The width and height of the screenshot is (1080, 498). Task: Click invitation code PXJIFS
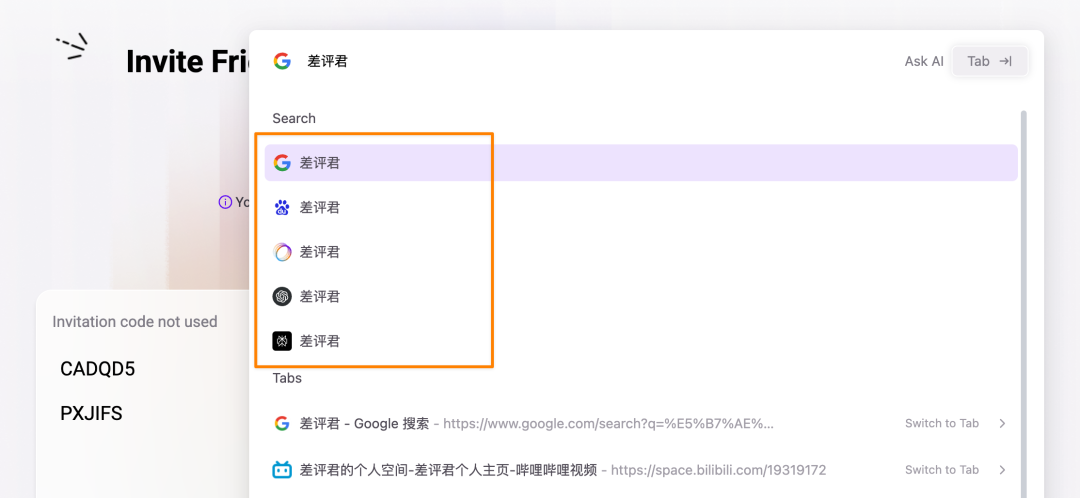pos(92,413)
